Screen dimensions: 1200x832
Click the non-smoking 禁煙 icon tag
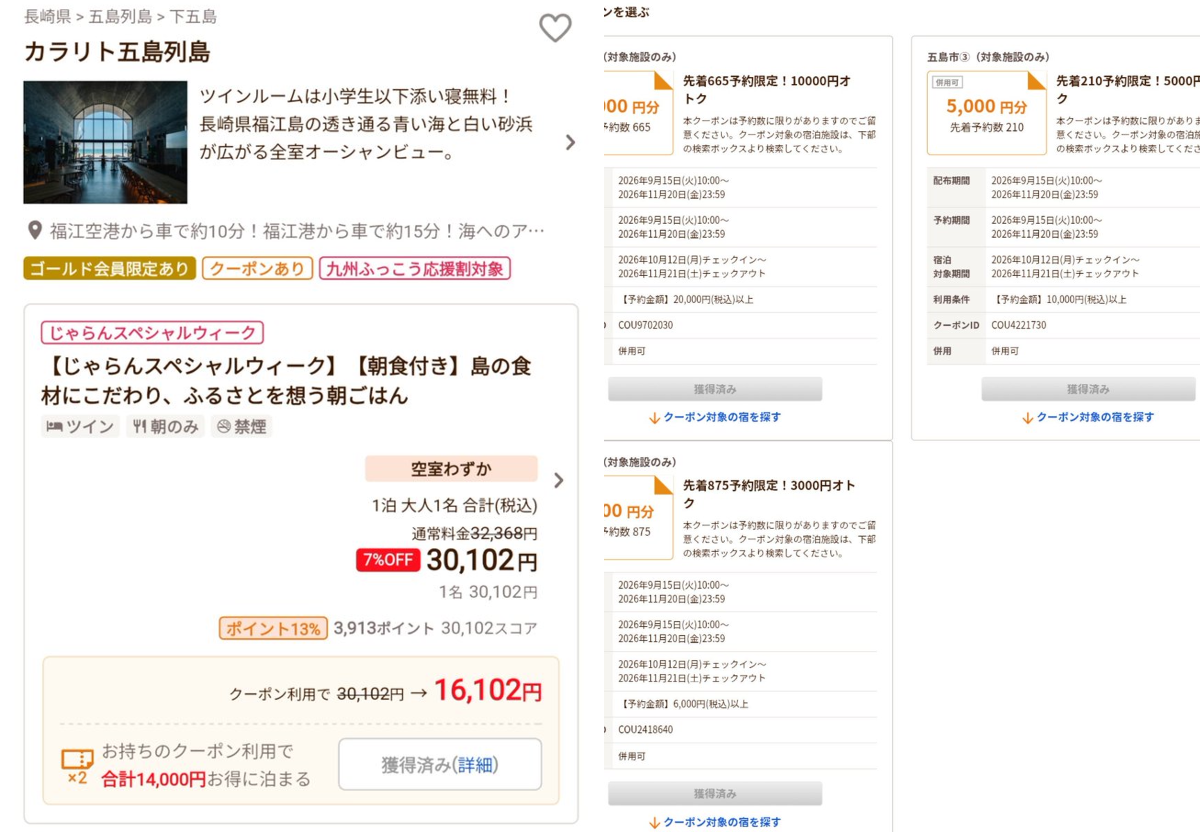pos(241,427)
